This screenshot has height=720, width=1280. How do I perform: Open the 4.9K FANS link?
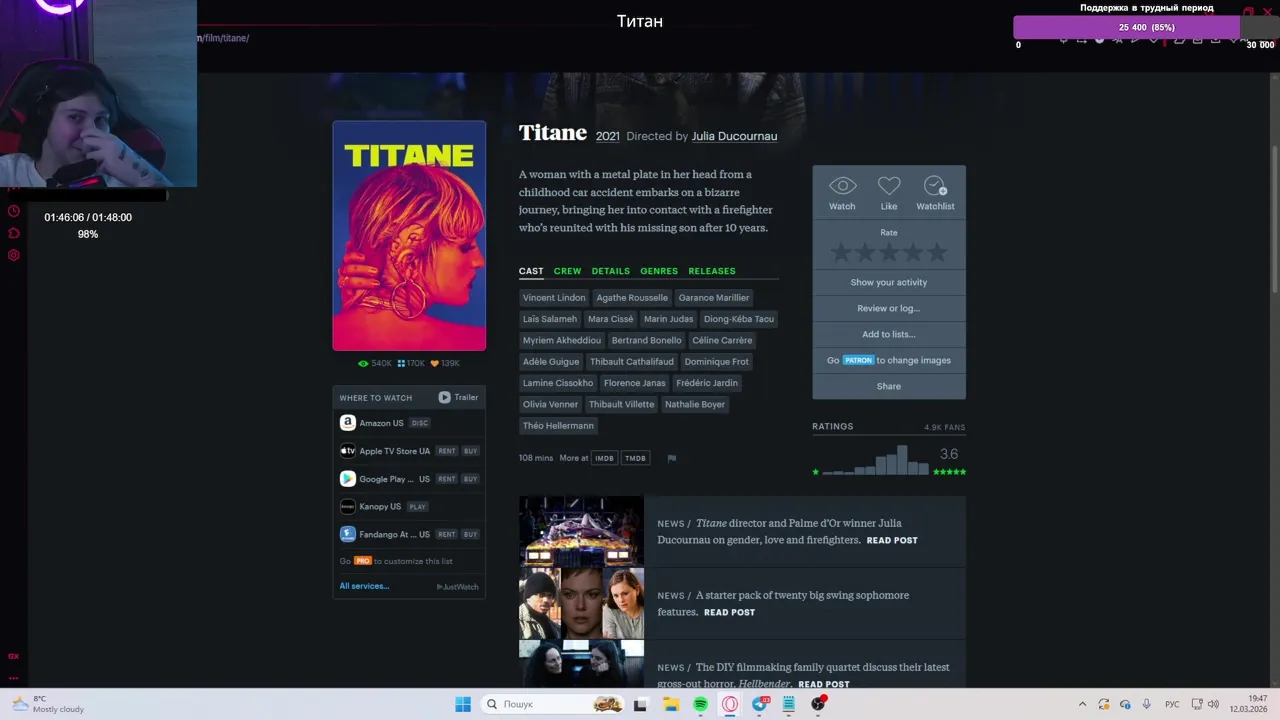click(945, 427)
